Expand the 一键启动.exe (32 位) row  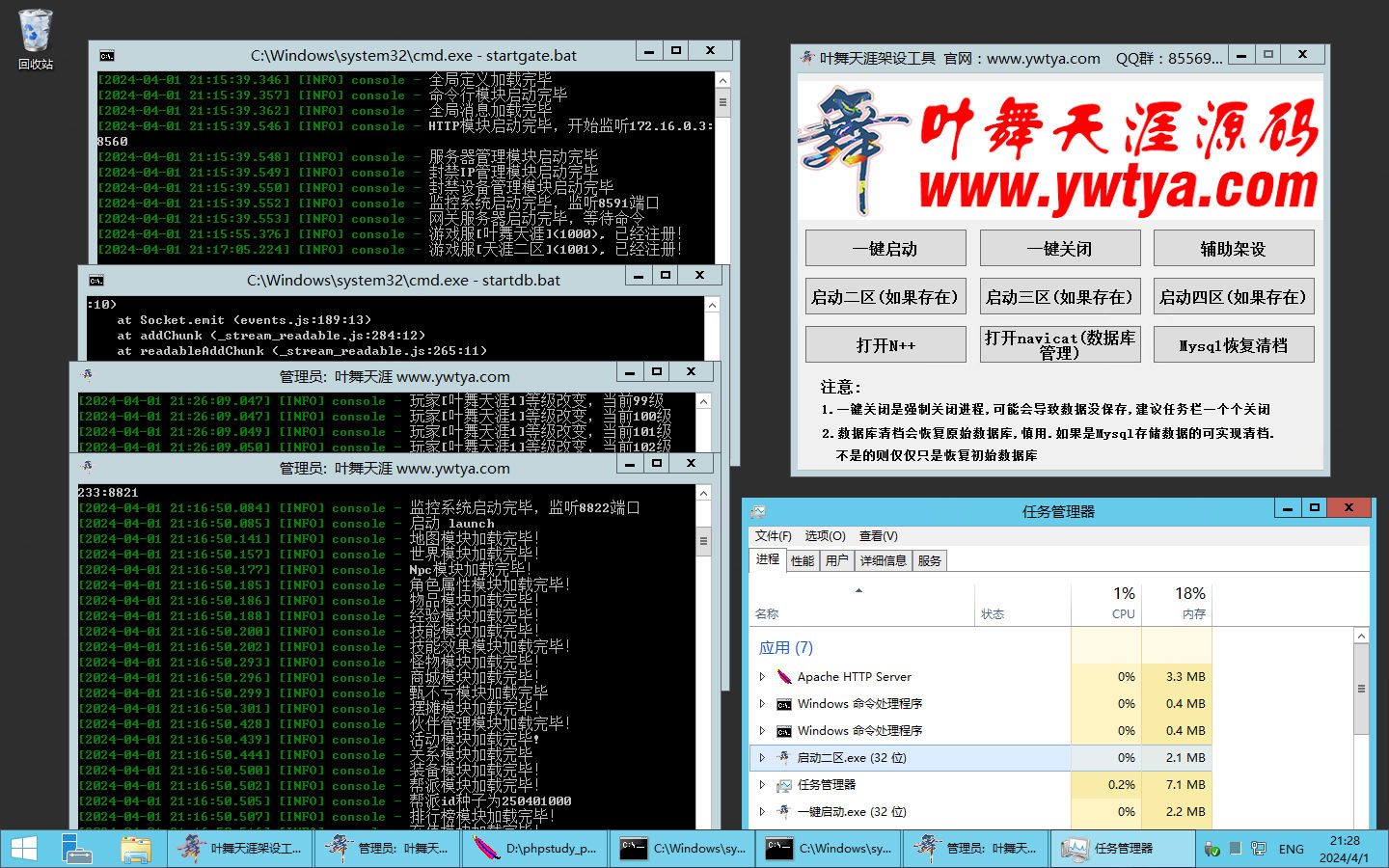pos(762,812)
